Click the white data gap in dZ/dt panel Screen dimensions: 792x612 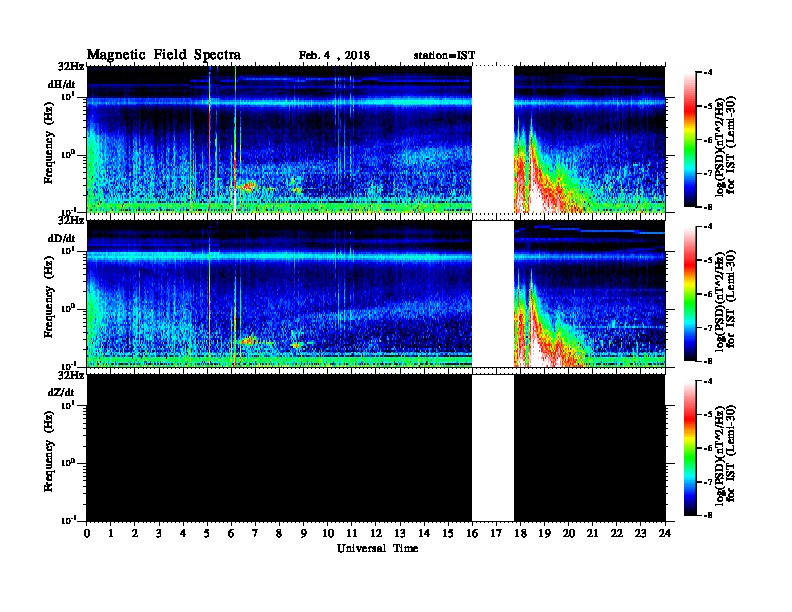tap(493, 448)
